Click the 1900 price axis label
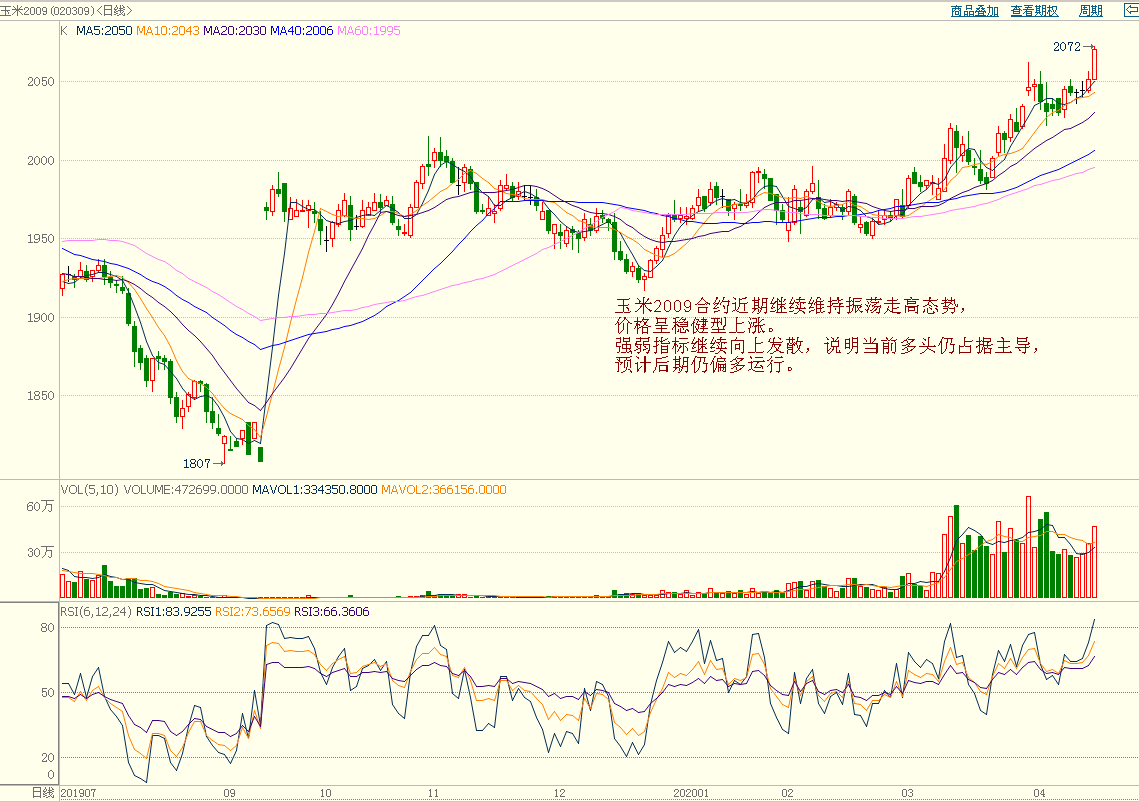1139x802 pixels. tap(41, 317)
